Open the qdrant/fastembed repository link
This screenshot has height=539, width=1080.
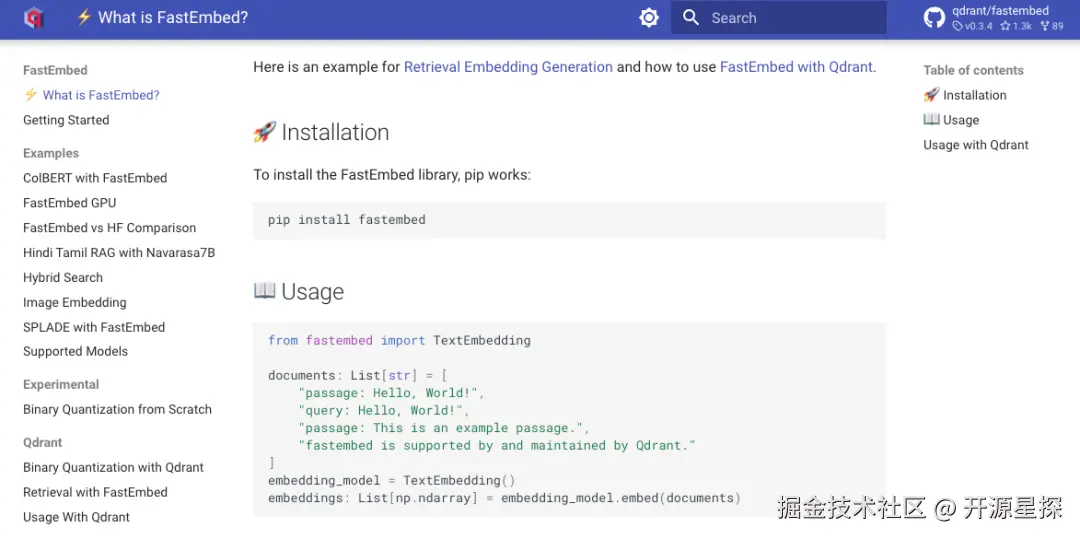(x=1000, y=11)
